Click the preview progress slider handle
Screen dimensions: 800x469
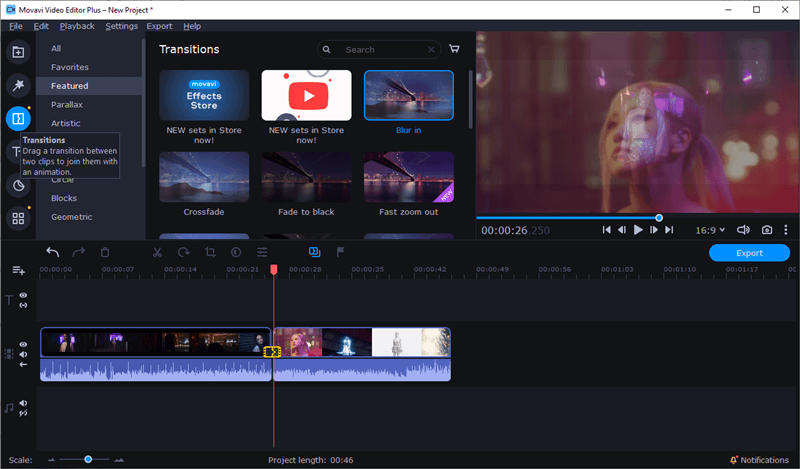click(x=659, y=218)
